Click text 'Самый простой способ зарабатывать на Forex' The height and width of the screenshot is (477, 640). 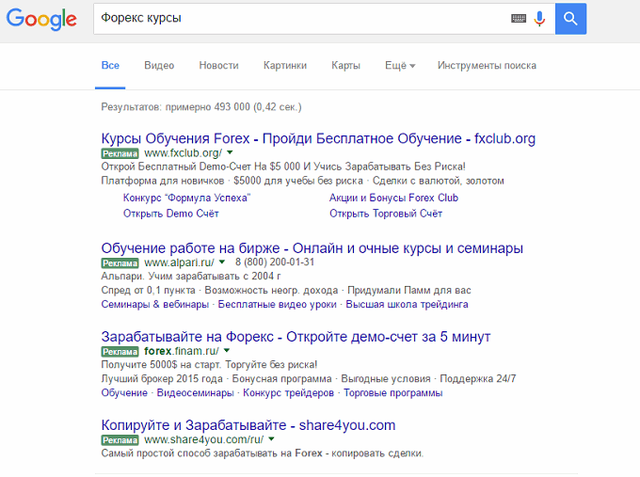(212, 453)
